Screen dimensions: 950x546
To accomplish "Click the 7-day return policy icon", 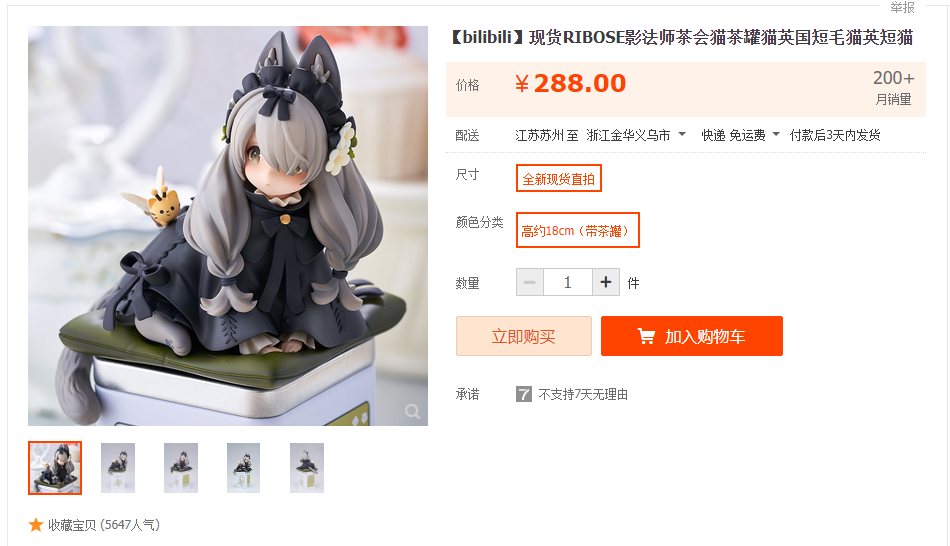I will [523, 394].
